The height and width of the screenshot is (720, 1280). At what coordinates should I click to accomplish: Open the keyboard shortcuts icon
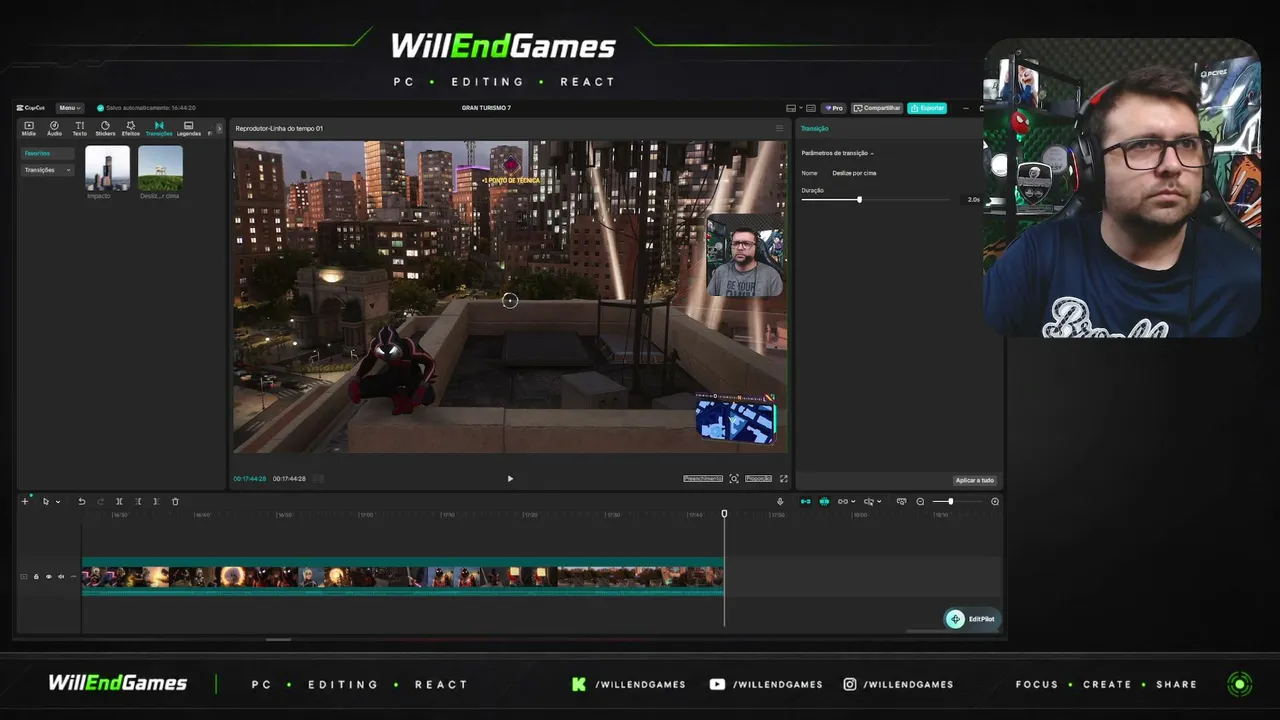pyautogui.click(x=811, y=108)
